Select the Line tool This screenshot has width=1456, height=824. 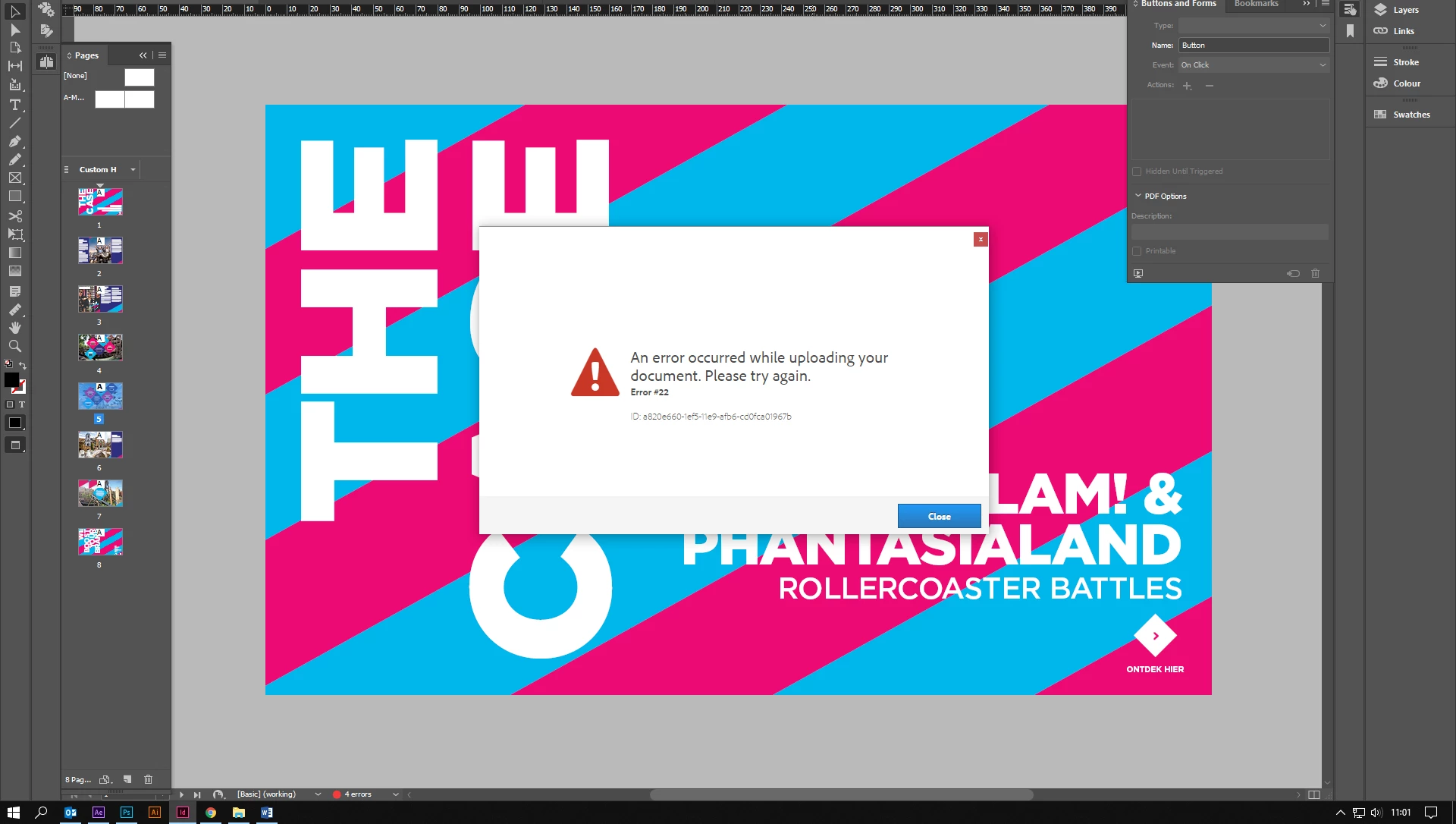pos(14,123)
